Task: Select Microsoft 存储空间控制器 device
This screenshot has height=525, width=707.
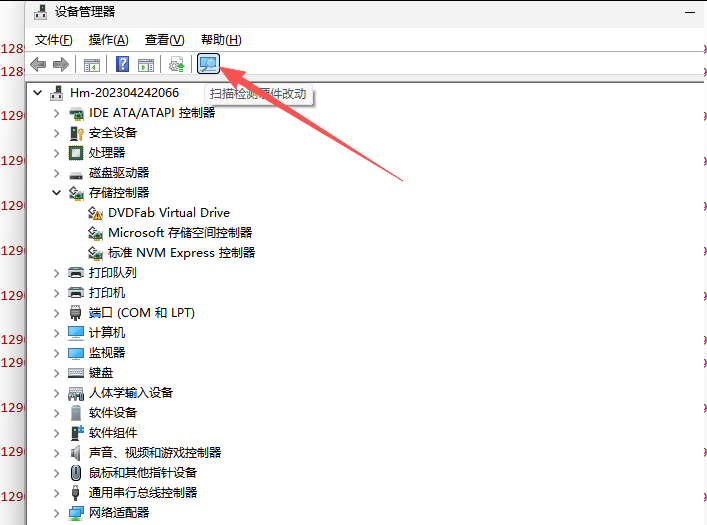Action: pos(180,233)
